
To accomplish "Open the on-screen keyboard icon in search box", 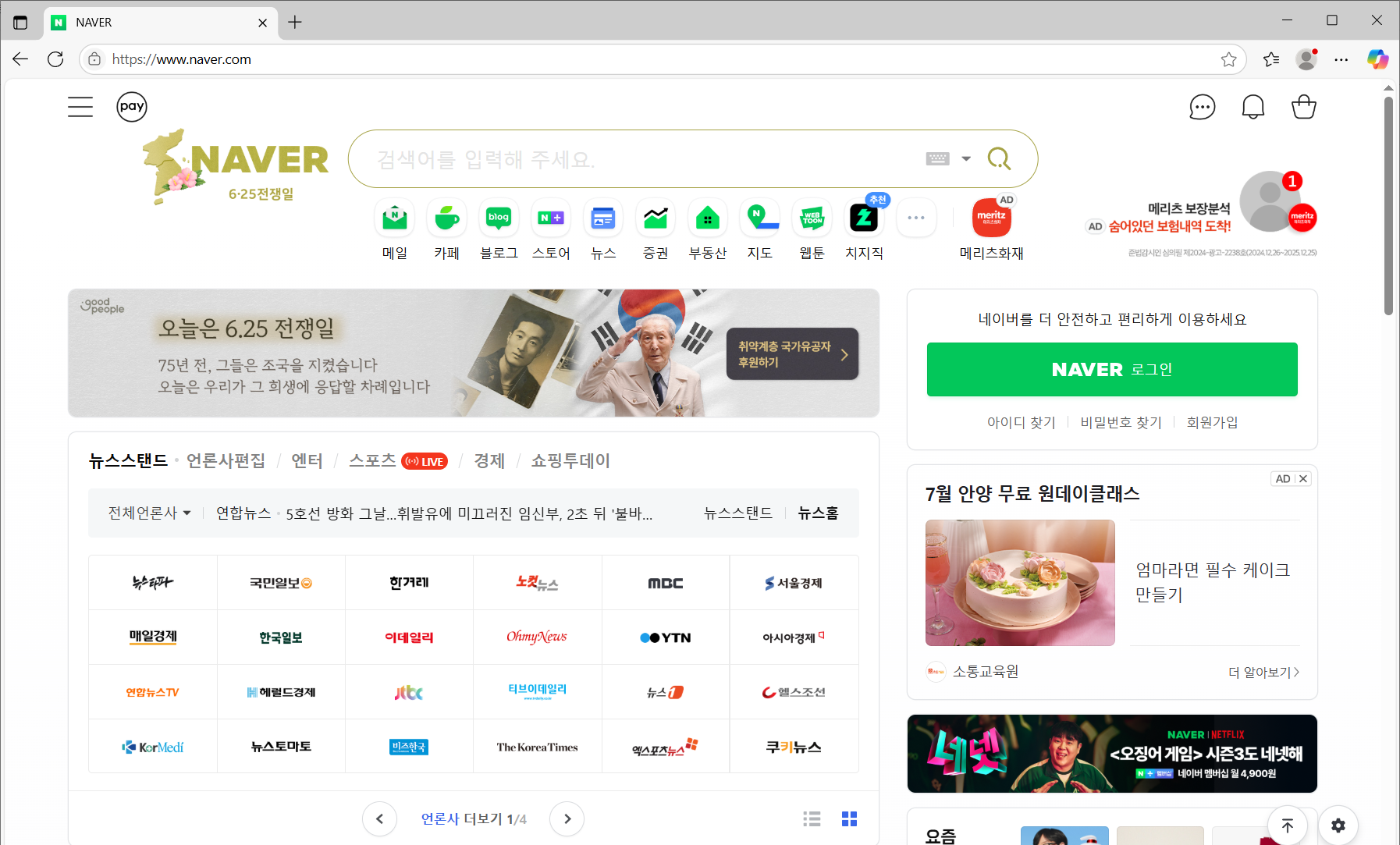I will [x=938, y=159].
